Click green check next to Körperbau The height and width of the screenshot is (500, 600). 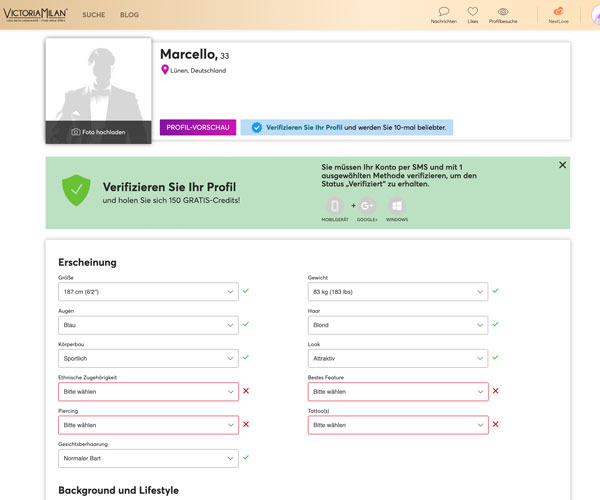tap(246, 357)
